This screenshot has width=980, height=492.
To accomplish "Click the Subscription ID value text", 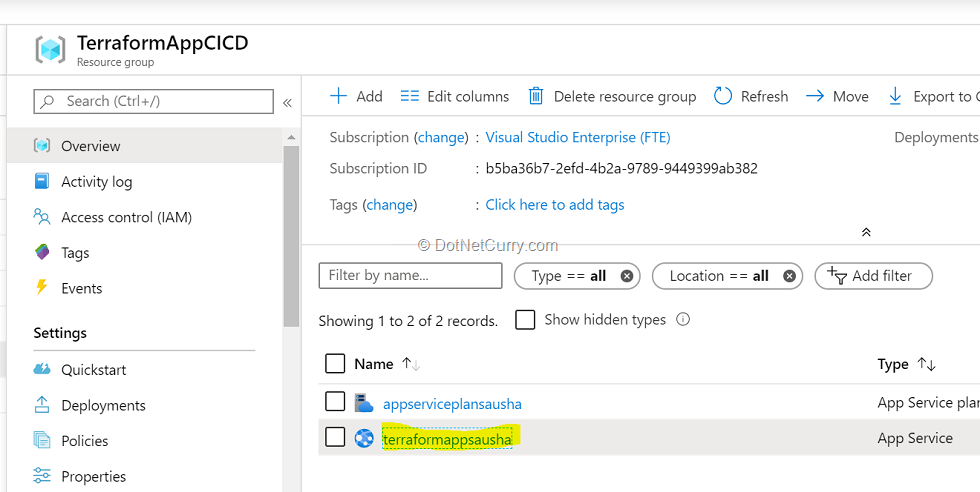I will (622, 168).
